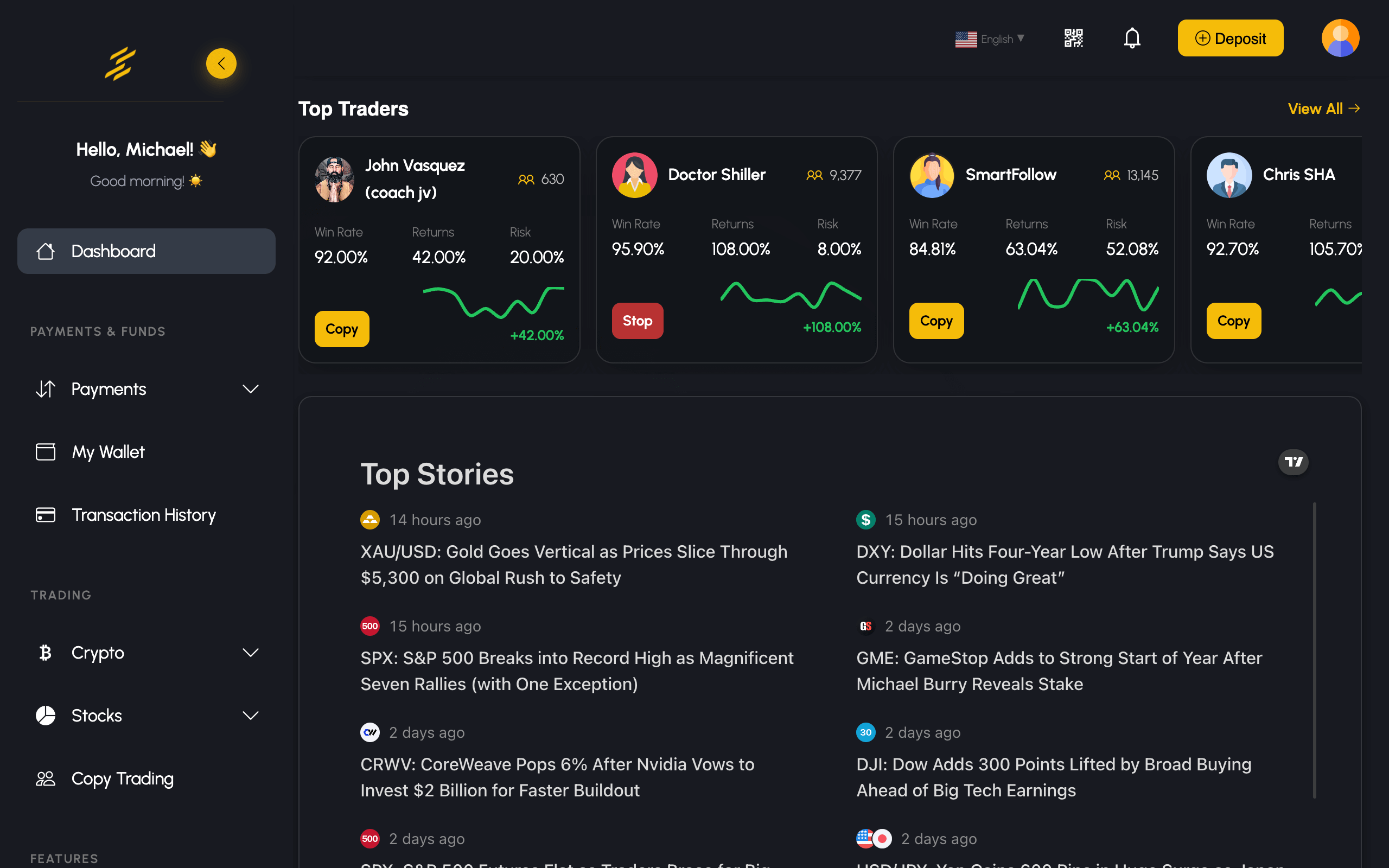The height and width of the screenshot is (868, 1389).
Task: Open My Wallet
Action: point(108,452)
